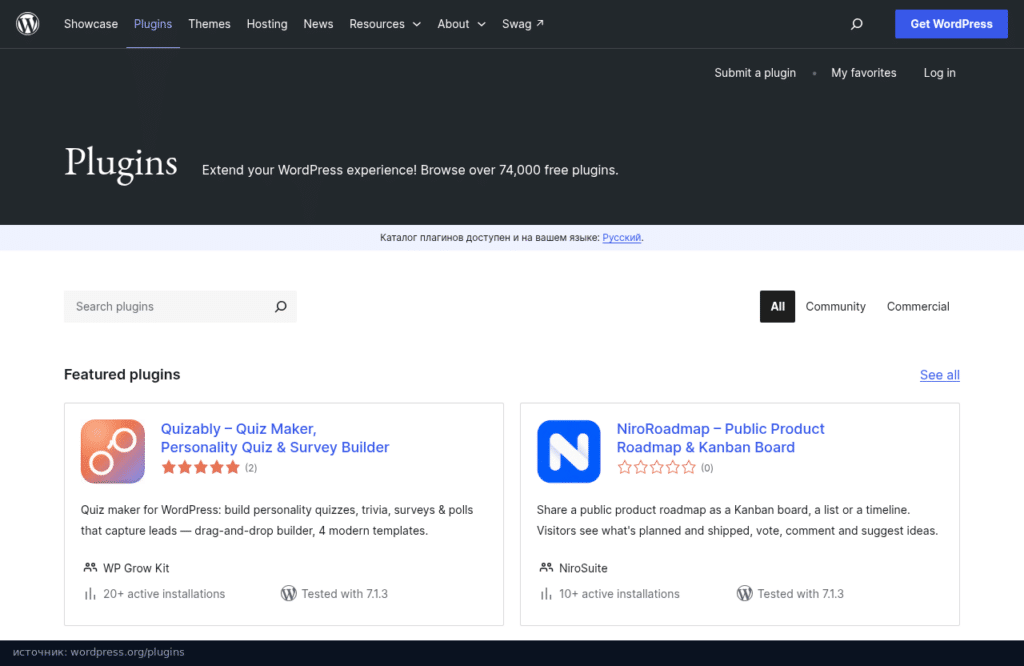Expand the About dropdown menu

pos(461,24)
